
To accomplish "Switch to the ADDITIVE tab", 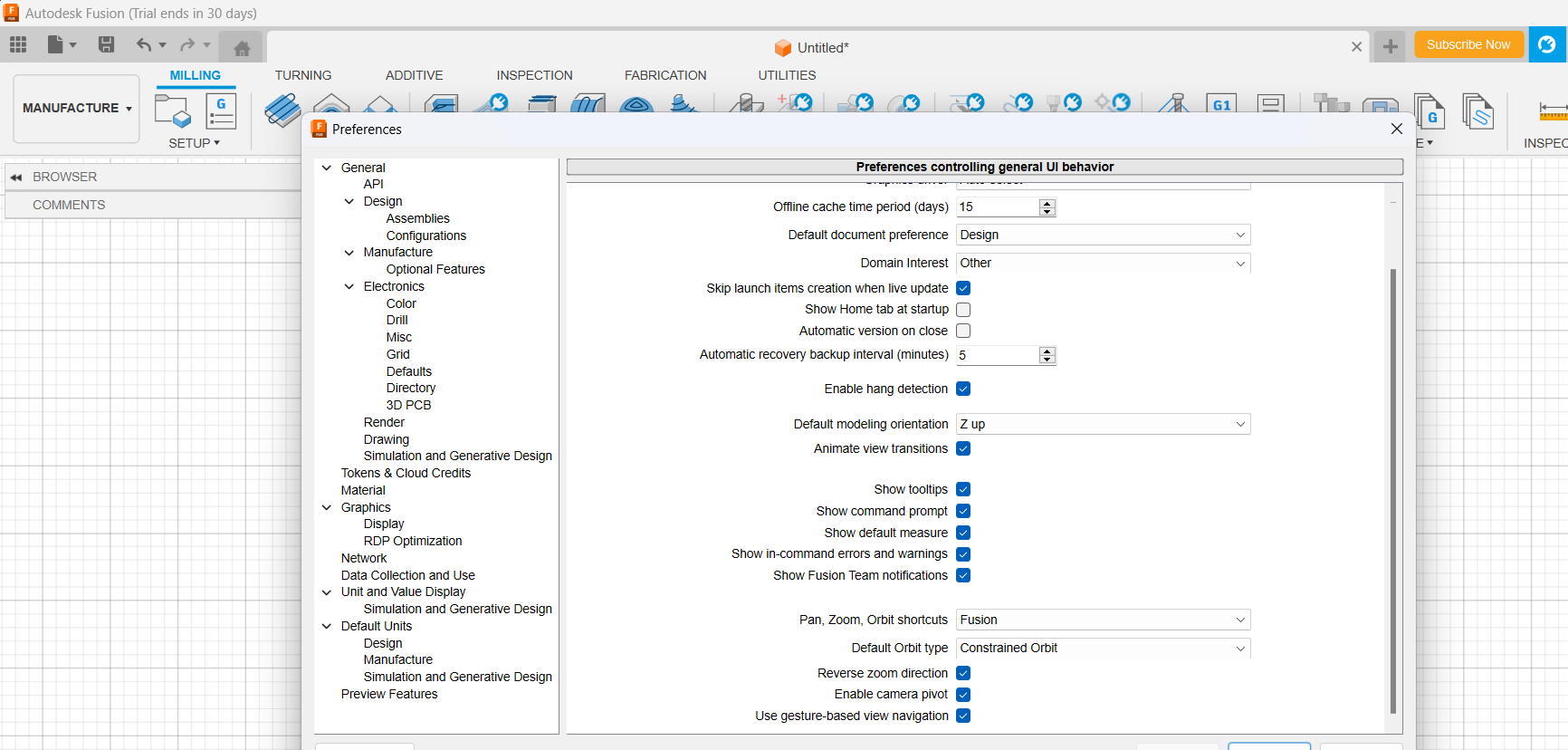I will coord(415,75).
